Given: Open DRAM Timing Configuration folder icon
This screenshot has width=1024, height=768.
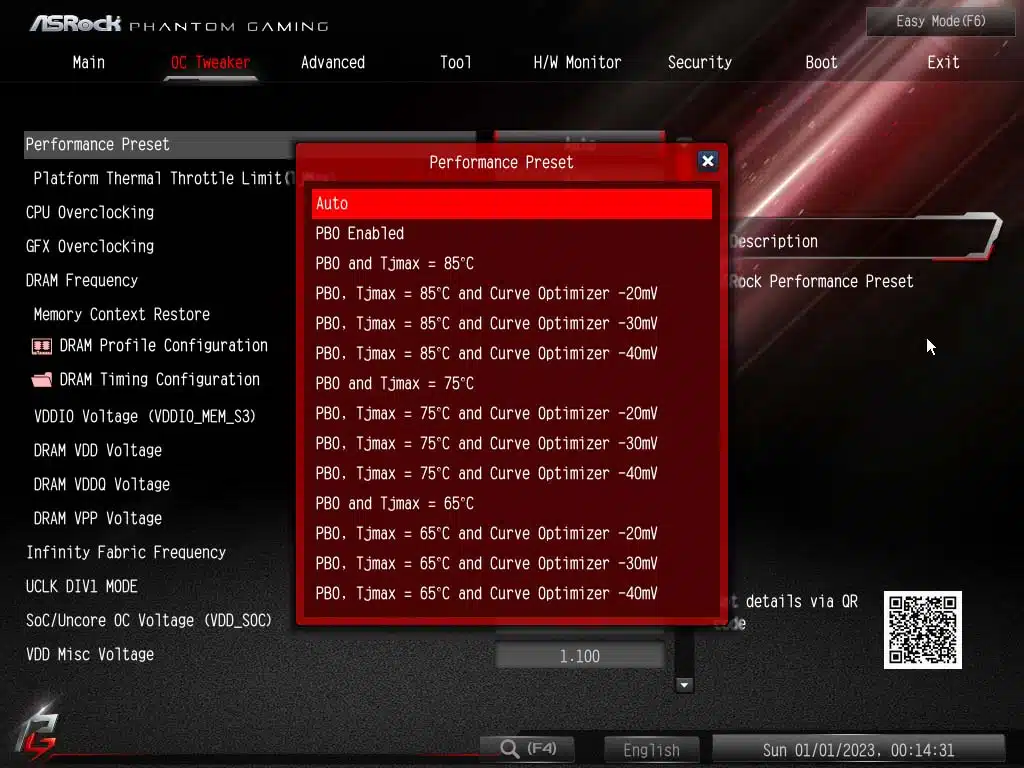Looking at the screenshot, I should [x=42, y=380].
